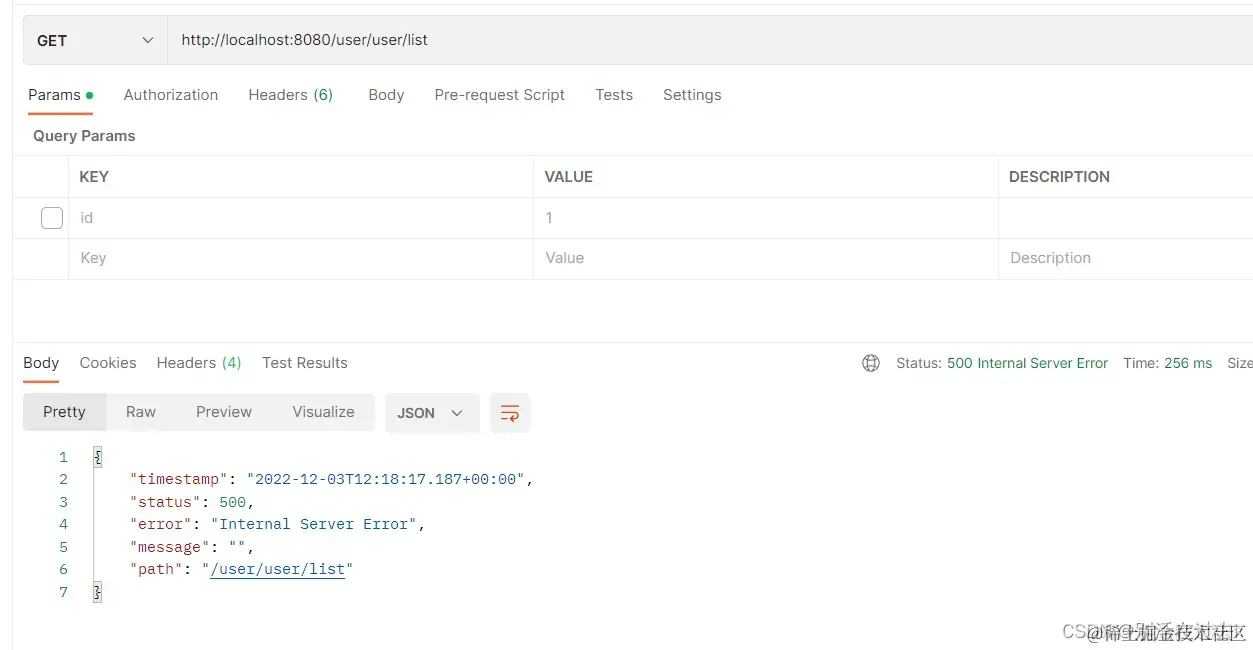Click the "Internal Server Error" error value

[314, 524]
